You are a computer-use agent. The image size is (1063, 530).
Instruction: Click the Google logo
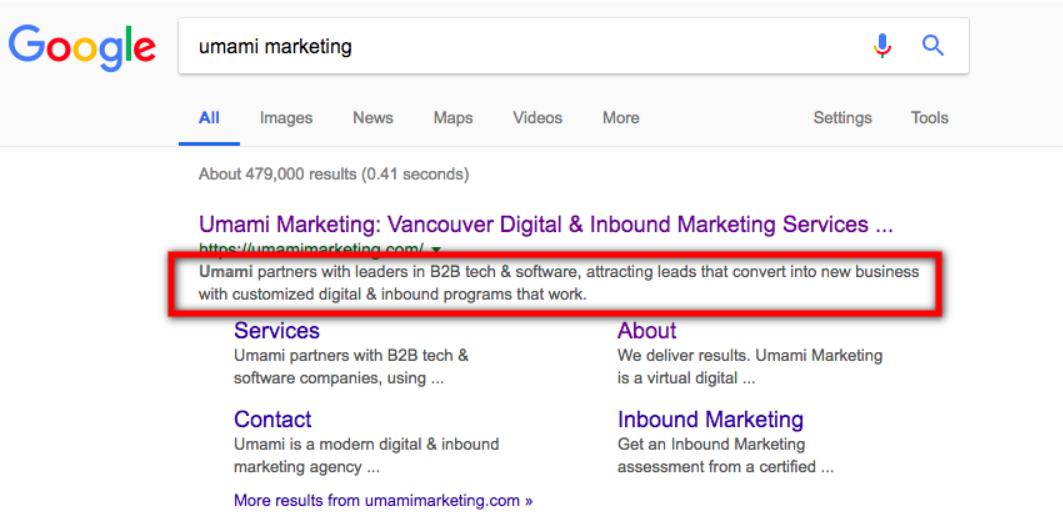tap(82, 47)
